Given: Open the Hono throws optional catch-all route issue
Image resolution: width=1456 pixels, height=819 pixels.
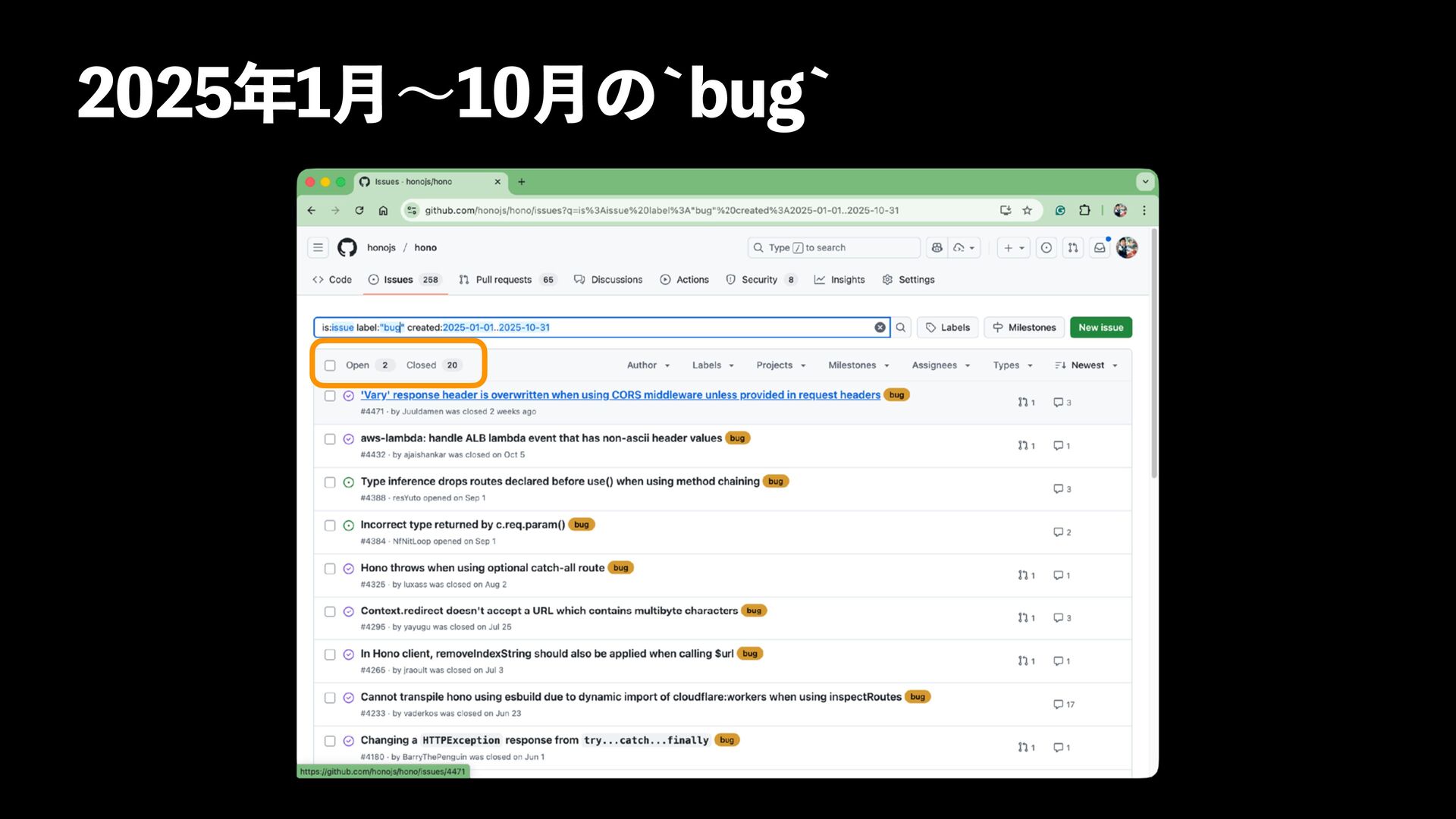Looking at the screenshot, I should (482, 568).
